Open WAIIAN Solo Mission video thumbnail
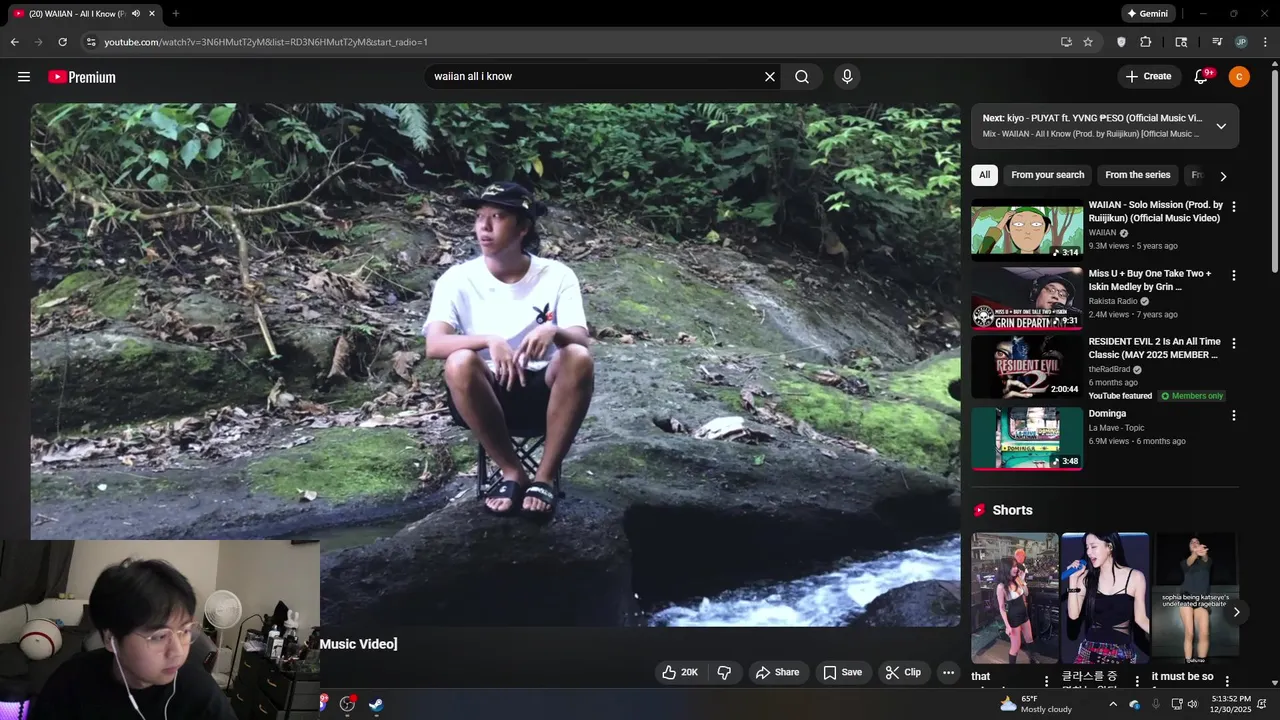The height and width of the screenshot is (720, 1280). click(1027, 230)
